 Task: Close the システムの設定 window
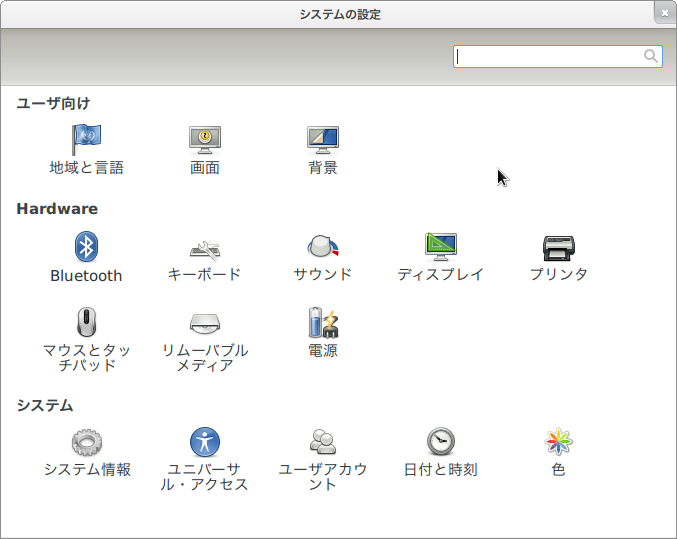coord(665,13)
